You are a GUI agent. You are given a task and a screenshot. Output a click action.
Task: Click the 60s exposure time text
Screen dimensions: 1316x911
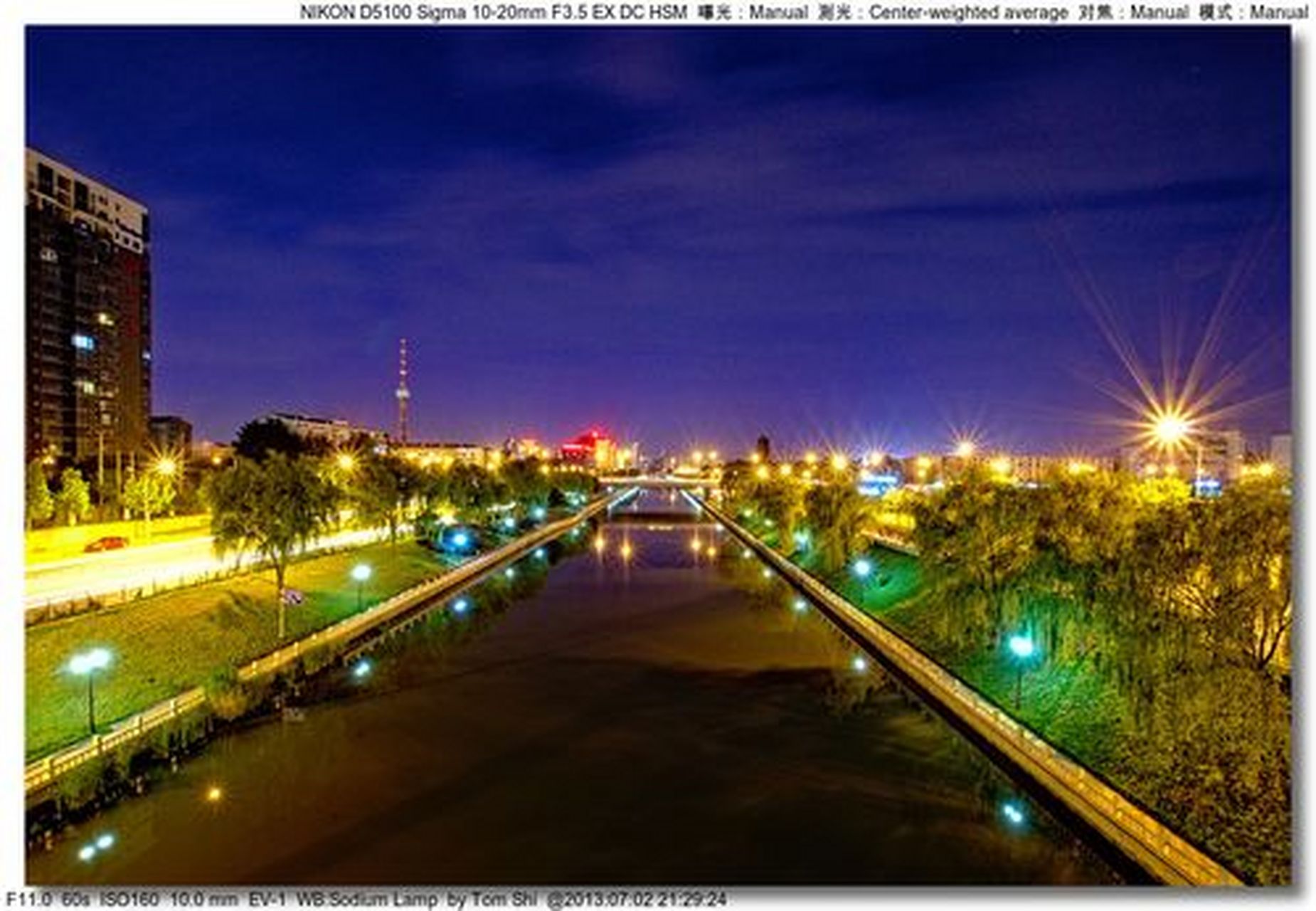pos(75,900)
